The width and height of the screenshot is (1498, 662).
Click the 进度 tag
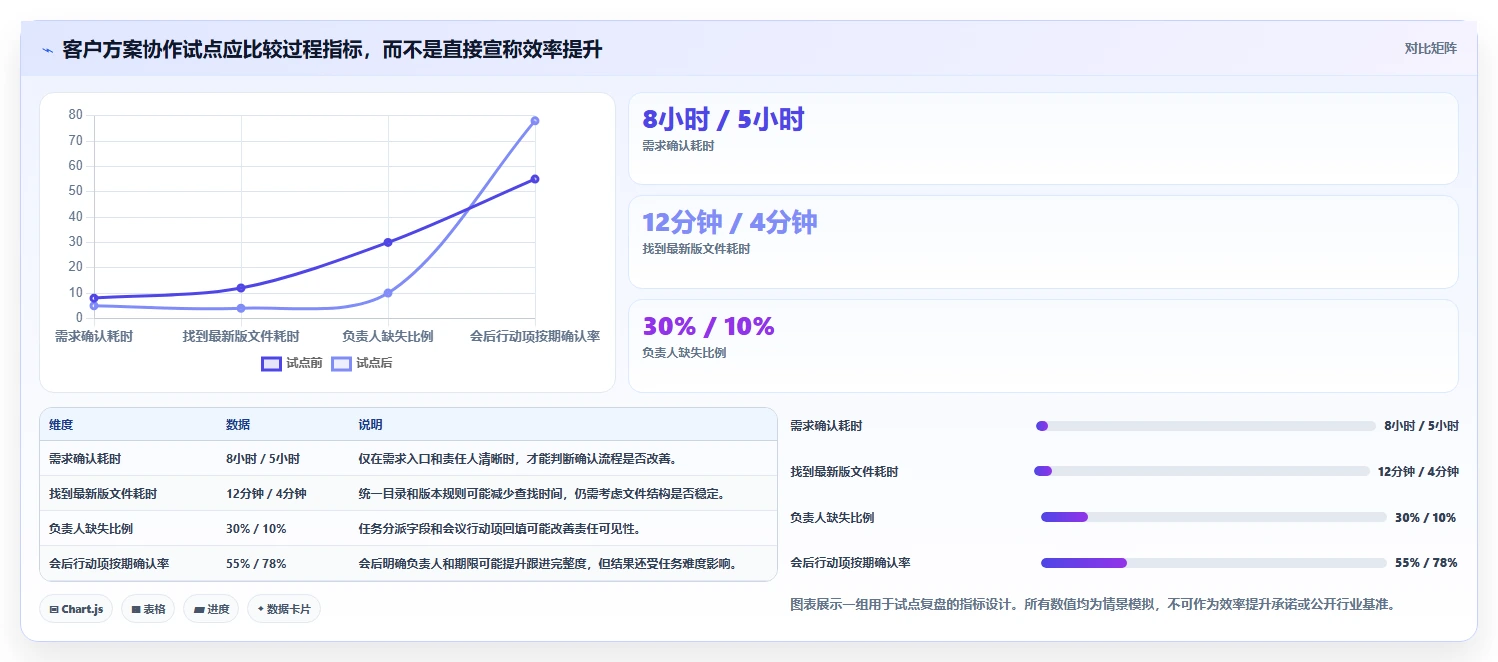(211, 609)
